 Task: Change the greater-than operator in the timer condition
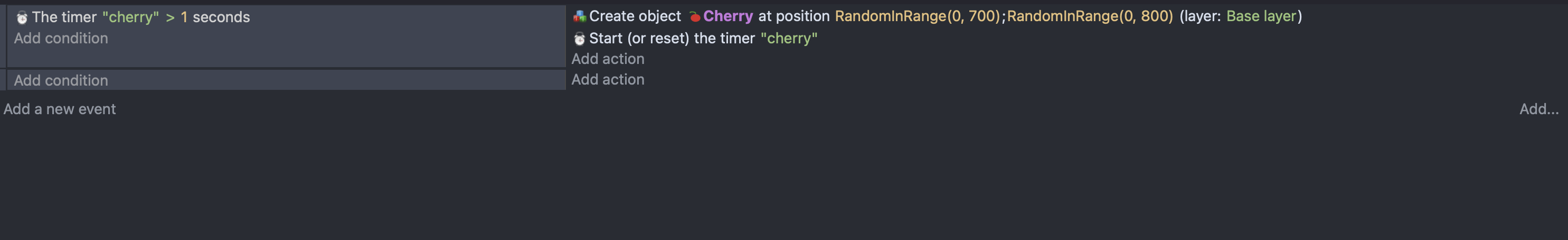pyautogui.click(x=171, y=17)
